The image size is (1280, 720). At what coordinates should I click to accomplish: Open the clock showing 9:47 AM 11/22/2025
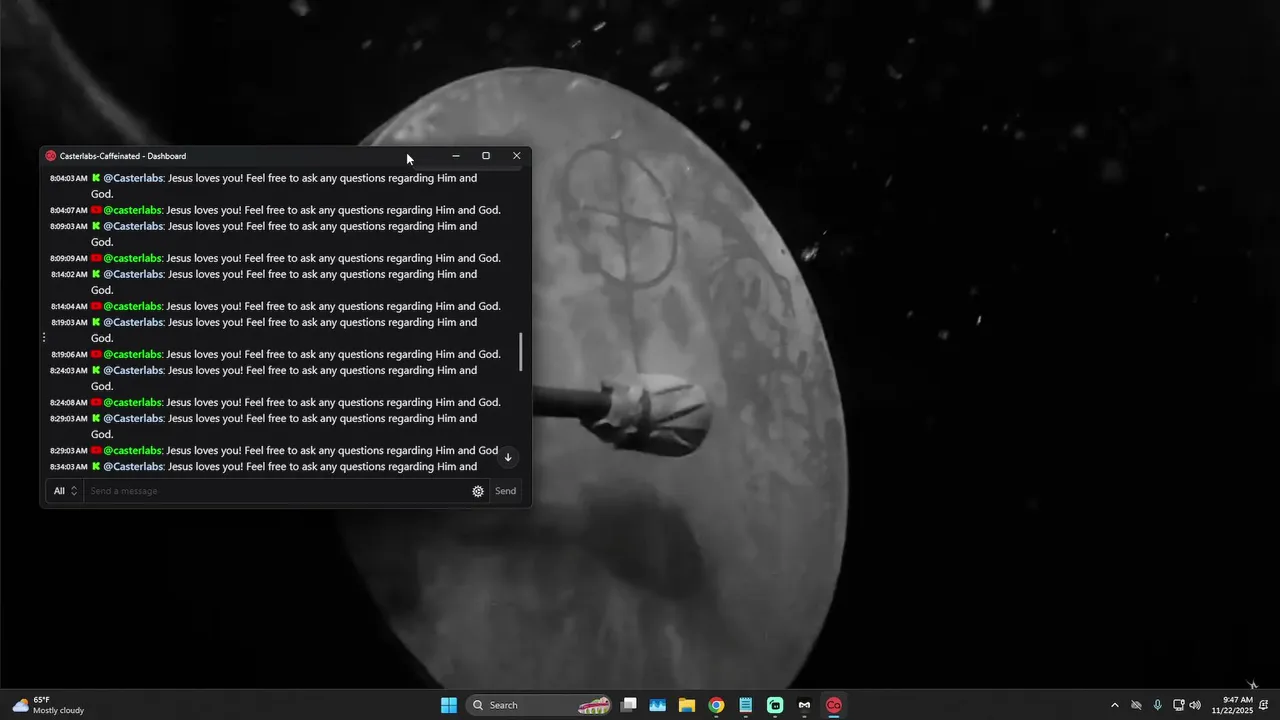point(1231,705)
